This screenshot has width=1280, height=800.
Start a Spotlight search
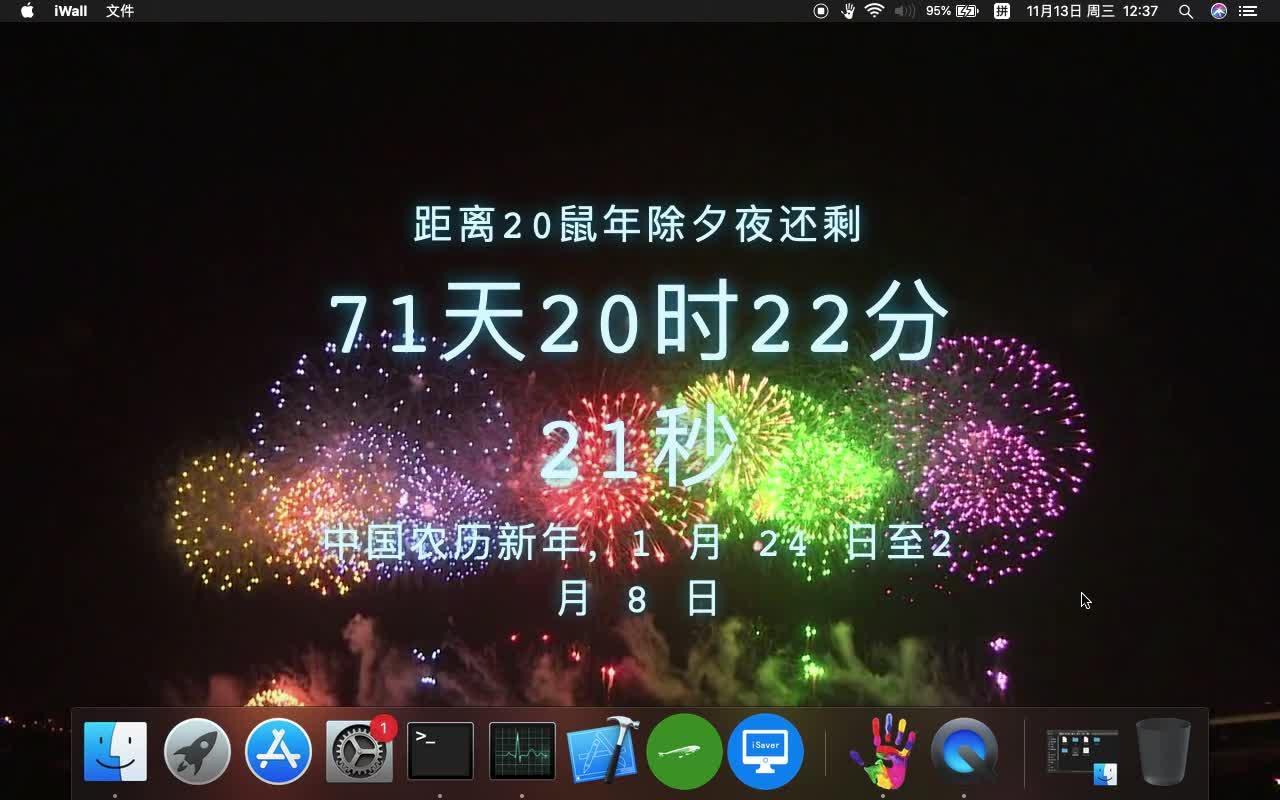coord(1185,11)
